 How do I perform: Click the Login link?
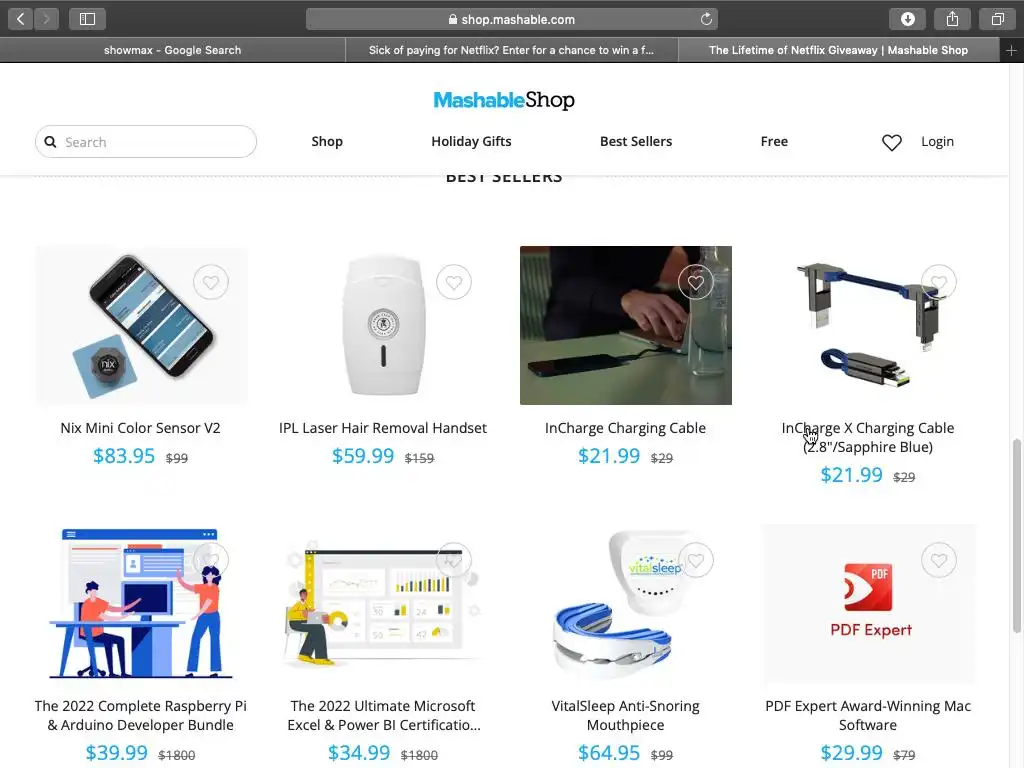[937, 141]
